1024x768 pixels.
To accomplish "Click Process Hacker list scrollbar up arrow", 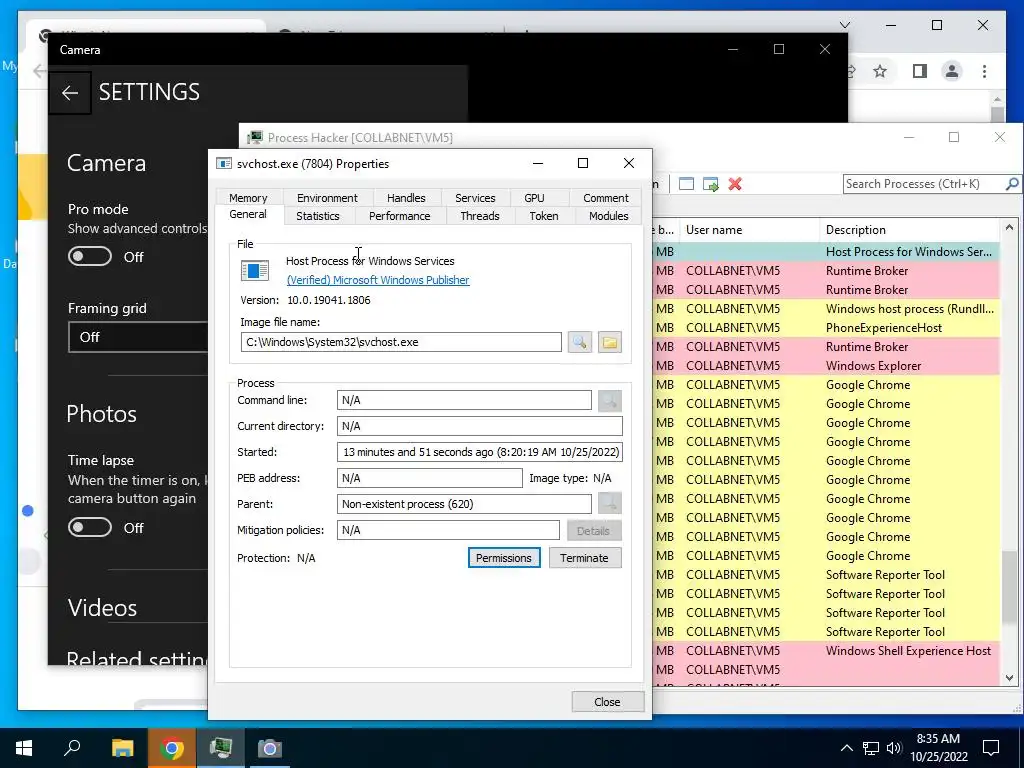I will [1010, 228].
